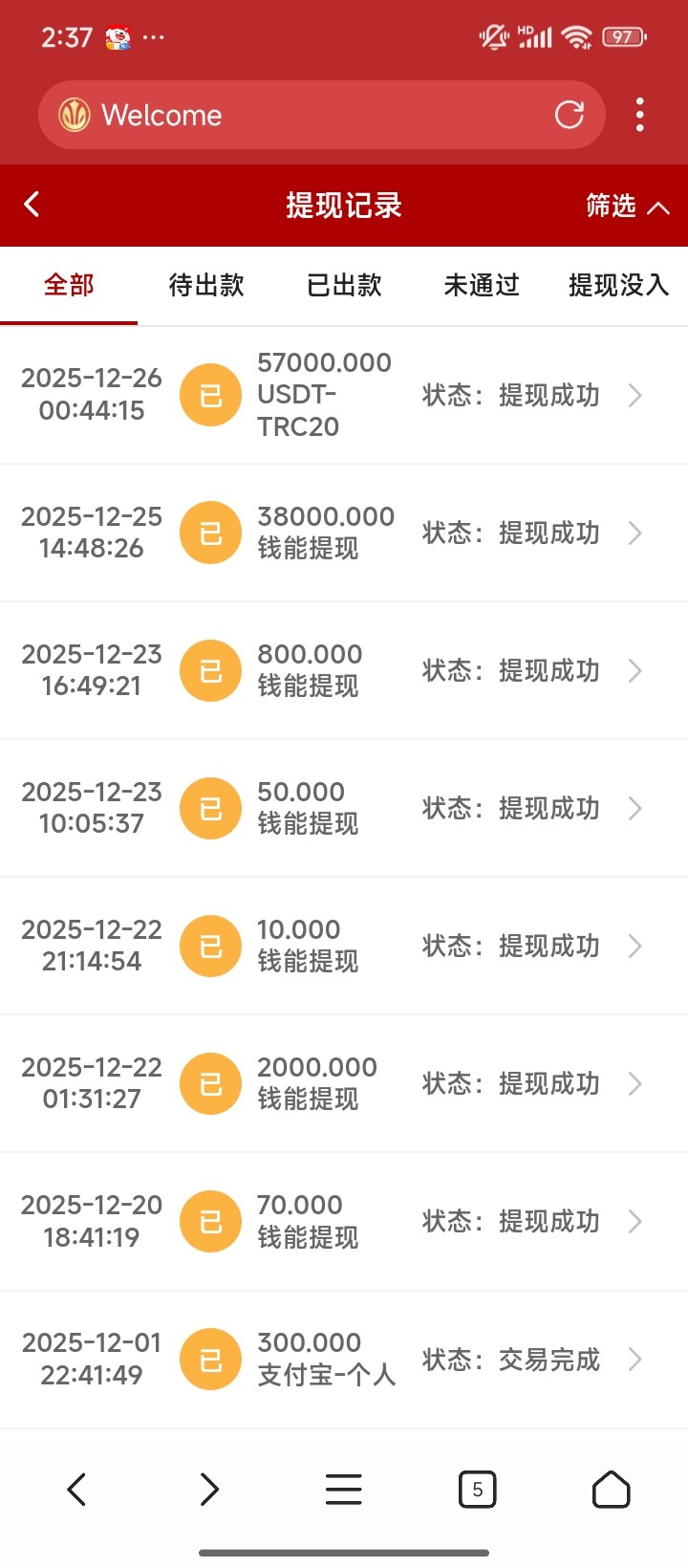Switch to the 全部 tab
688x1568 pixels.
[x=69, y=285]
